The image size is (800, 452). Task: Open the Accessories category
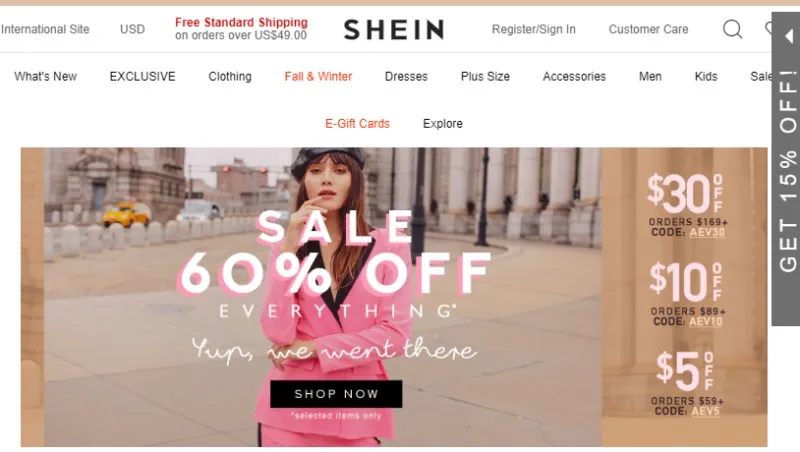tap(574, 77)
